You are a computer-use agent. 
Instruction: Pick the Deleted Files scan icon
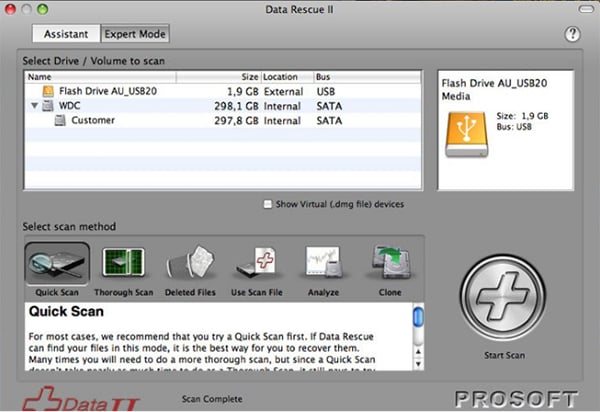click(191, 262)
